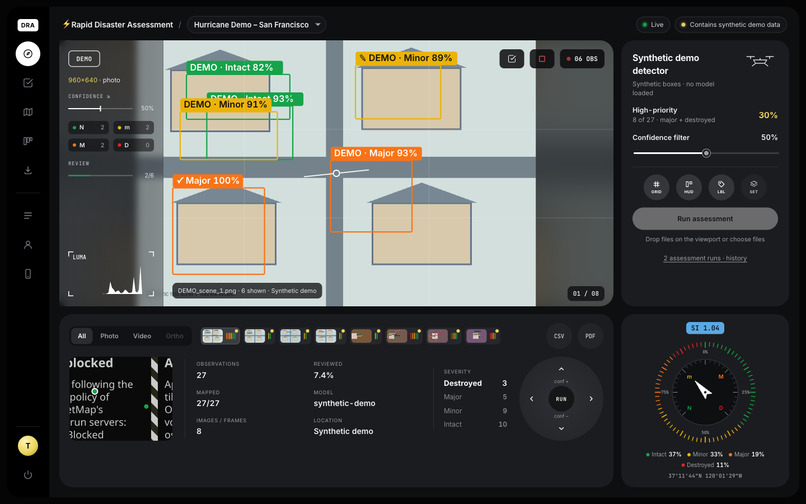Open the download sidebar icon

28,170
